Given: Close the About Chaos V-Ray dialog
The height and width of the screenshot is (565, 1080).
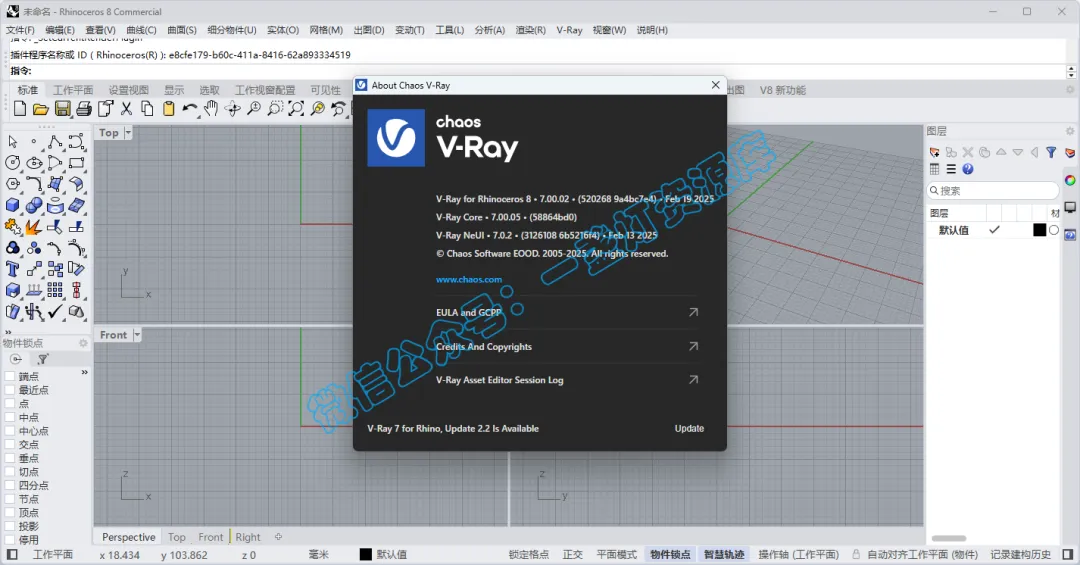Looking at the screenshot, I should coord(716,85).
